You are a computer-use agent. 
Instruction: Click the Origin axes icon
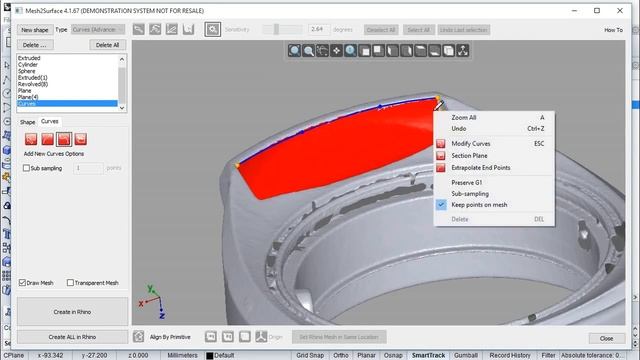(x=261, y=337)
